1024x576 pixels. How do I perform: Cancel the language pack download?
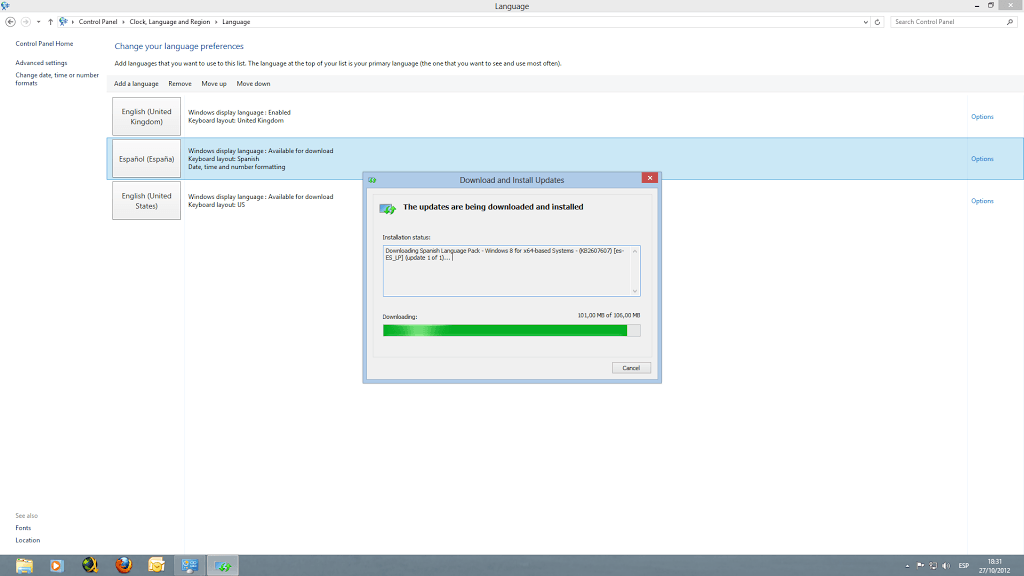[631, 368]
